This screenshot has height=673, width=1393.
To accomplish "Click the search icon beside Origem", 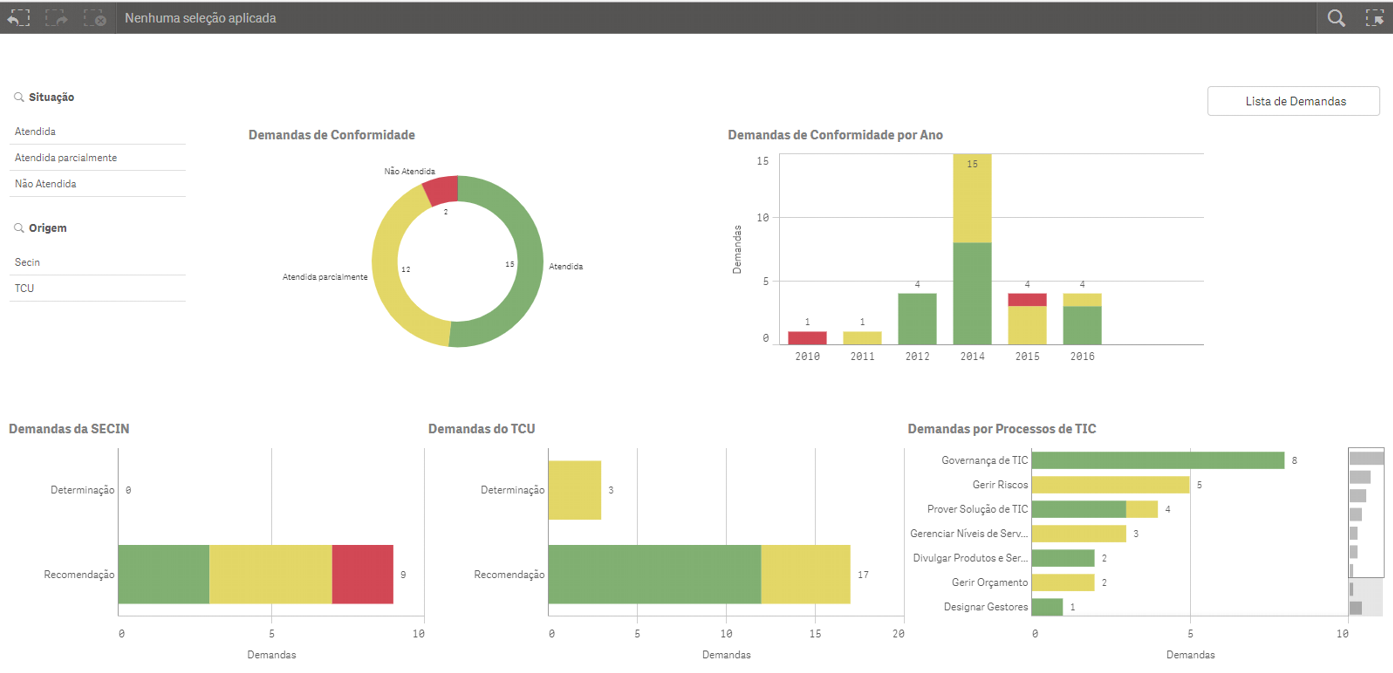I will pos(19,228).
